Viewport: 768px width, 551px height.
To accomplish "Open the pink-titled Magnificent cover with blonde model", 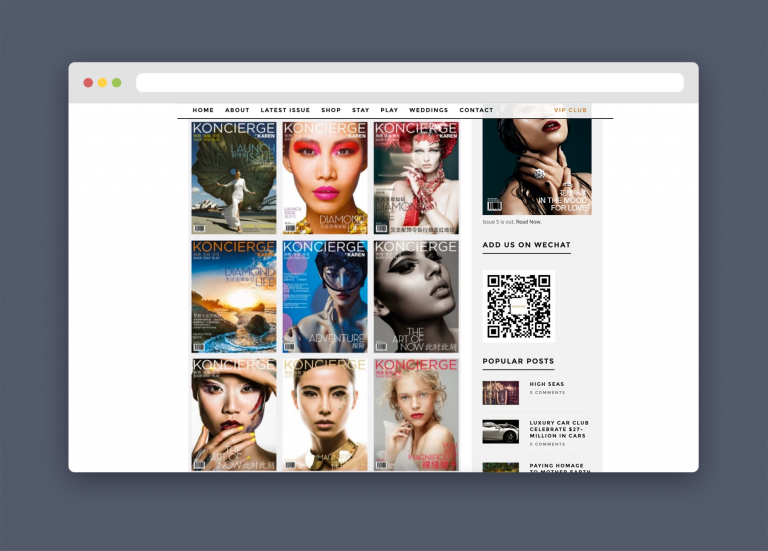I will point(416,414).
